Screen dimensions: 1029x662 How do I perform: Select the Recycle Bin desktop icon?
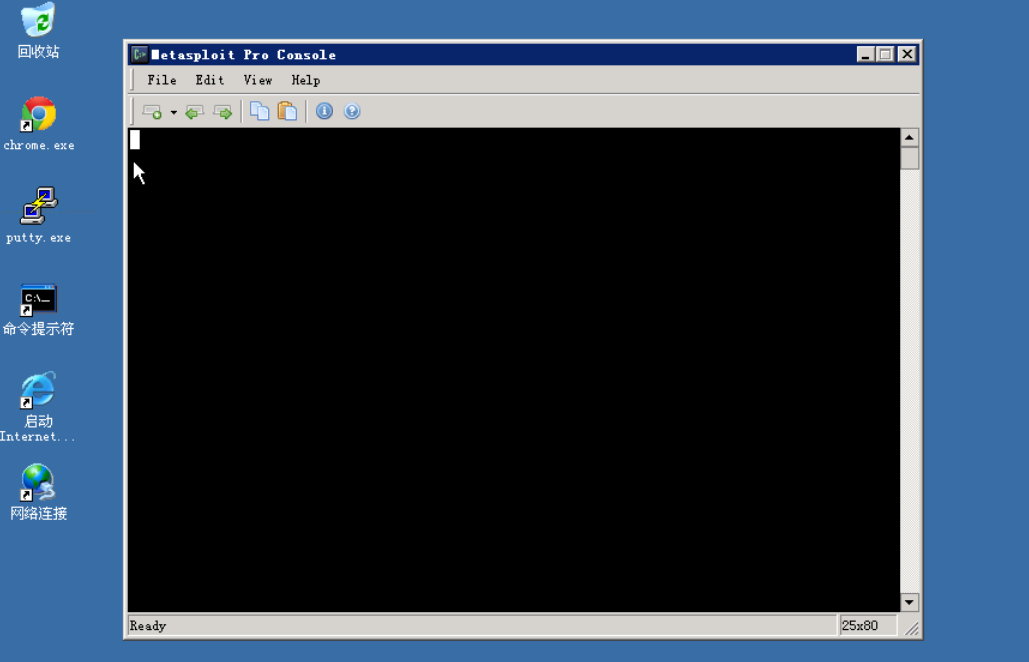pyautogui.click(x=38, y=31)
